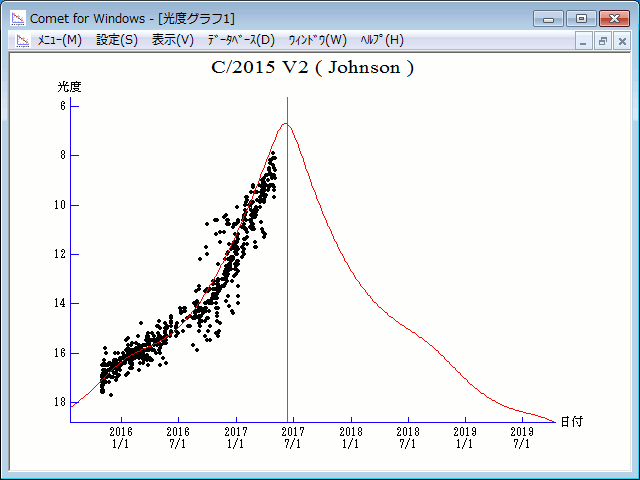Close the inner 光度グラフ1 child window
Screen dimensions: 640x480
(621, 41)
